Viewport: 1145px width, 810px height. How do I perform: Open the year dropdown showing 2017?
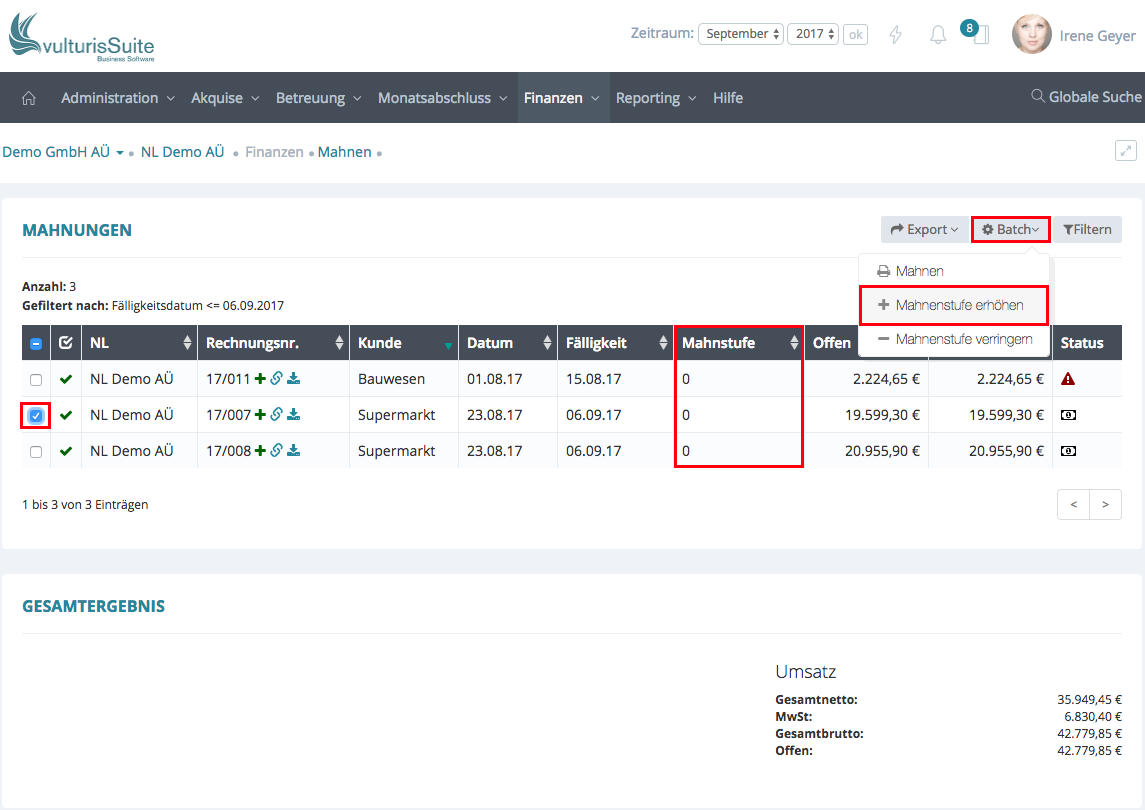coord(813,34)
